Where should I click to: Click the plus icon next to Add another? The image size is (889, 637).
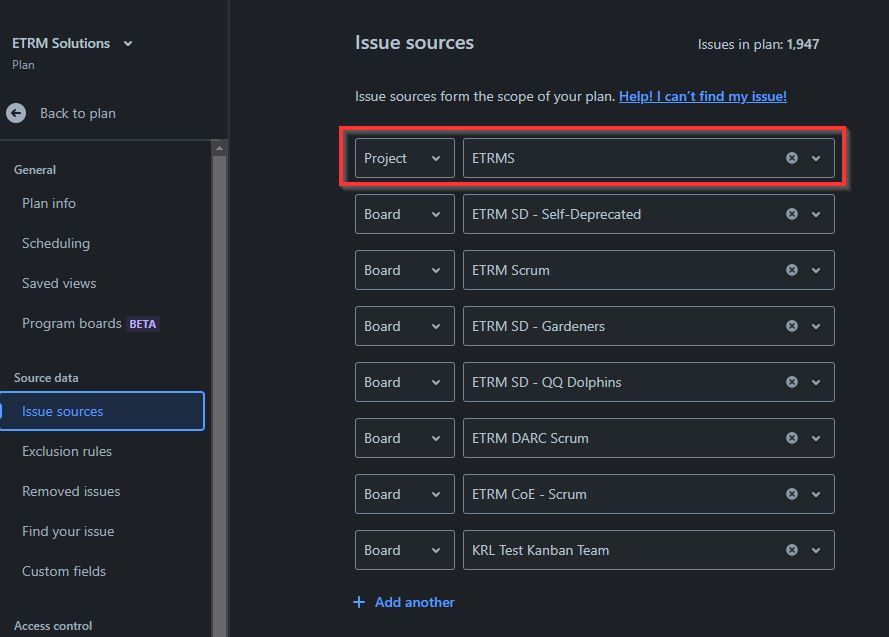[x=359, y=602]
